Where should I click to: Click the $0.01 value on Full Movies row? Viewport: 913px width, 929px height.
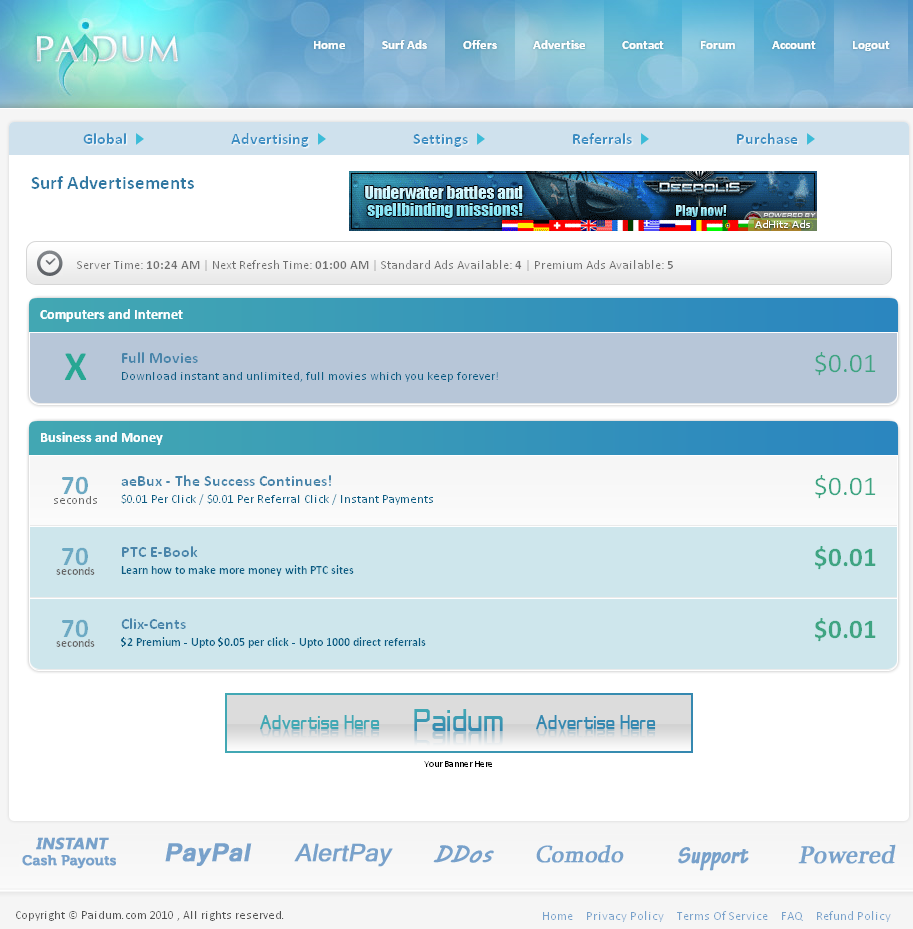[845, 364]
